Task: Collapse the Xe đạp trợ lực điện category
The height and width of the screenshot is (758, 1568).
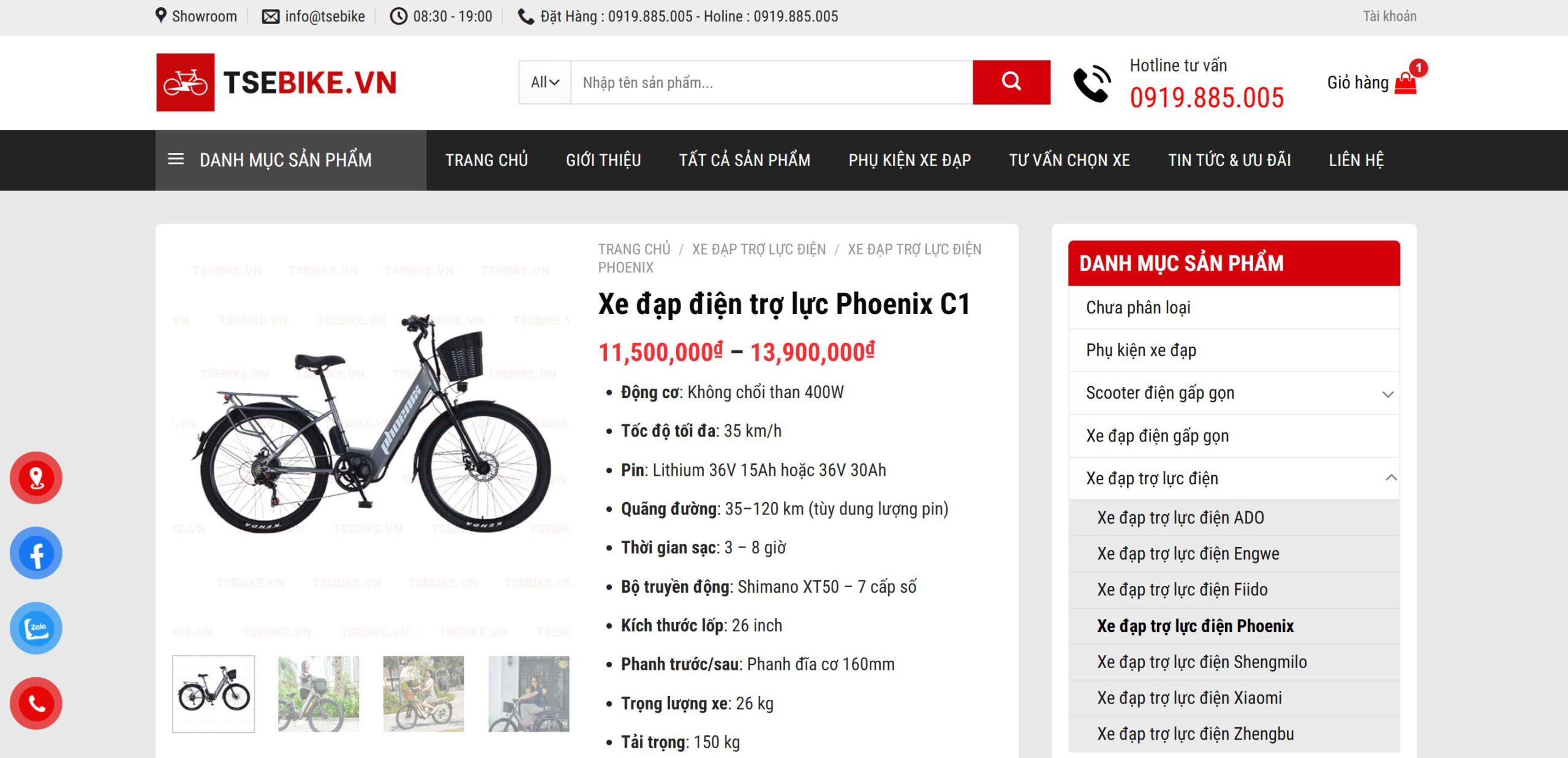Action: click(x=1390, y=478)
